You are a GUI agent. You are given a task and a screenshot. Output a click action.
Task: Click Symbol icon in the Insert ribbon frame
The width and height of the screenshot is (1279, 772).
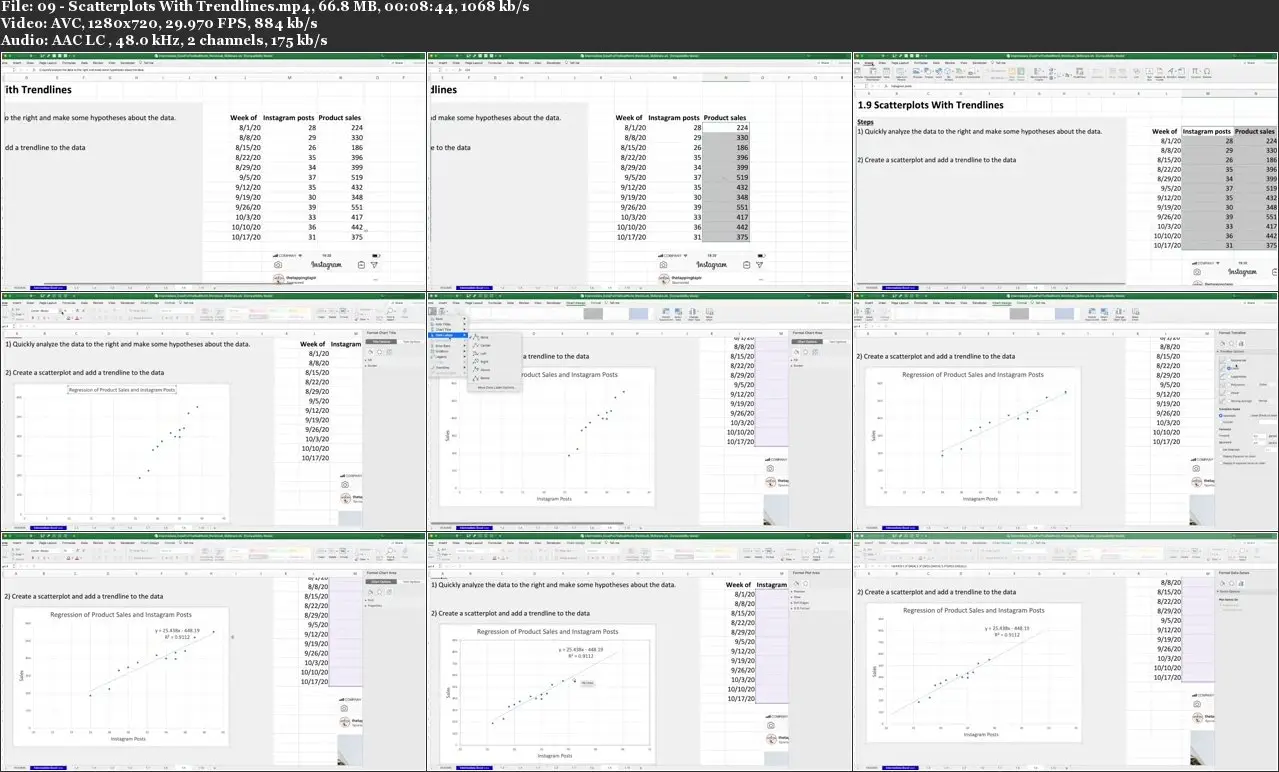click(x=1207, y=72)
